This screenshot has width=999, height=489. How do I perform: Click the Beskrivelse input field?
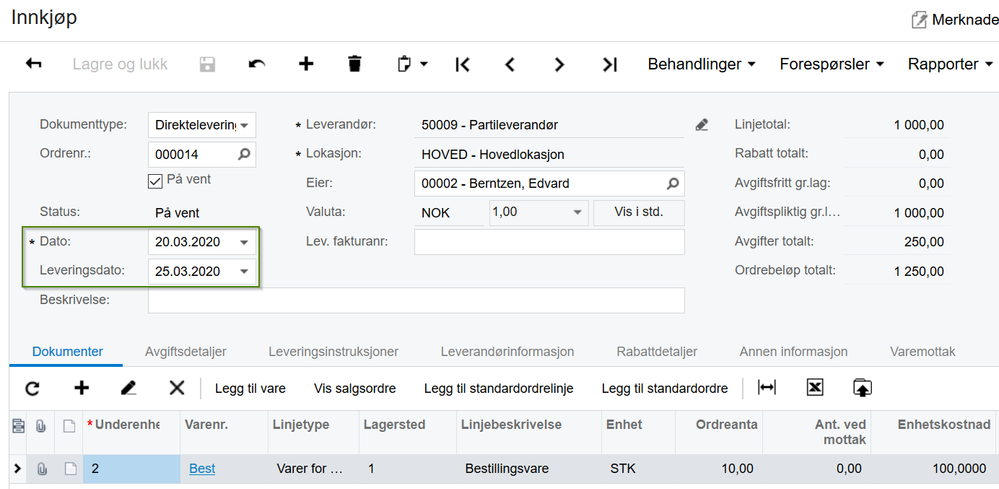(x=416, y=301)
